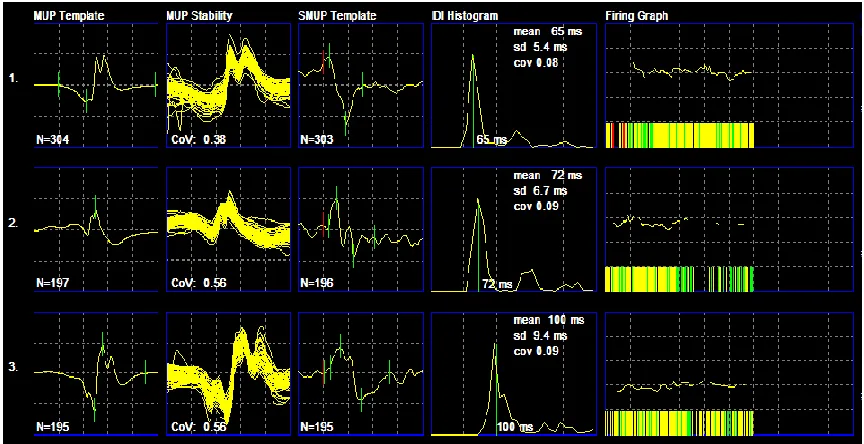Click the Firing Graph column heading
The height and width of the screenshot is (444, 864).
pos(636,16)
